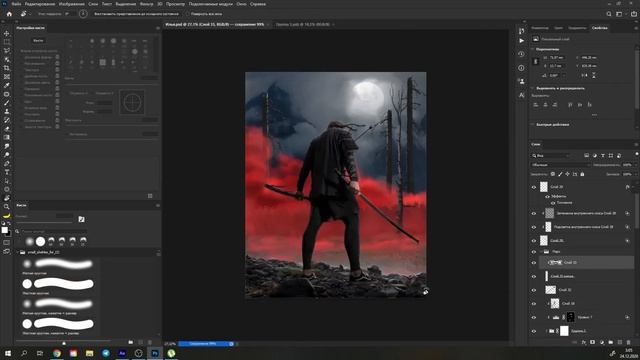Select the Frame tool
640x360 pixels.
7,76
